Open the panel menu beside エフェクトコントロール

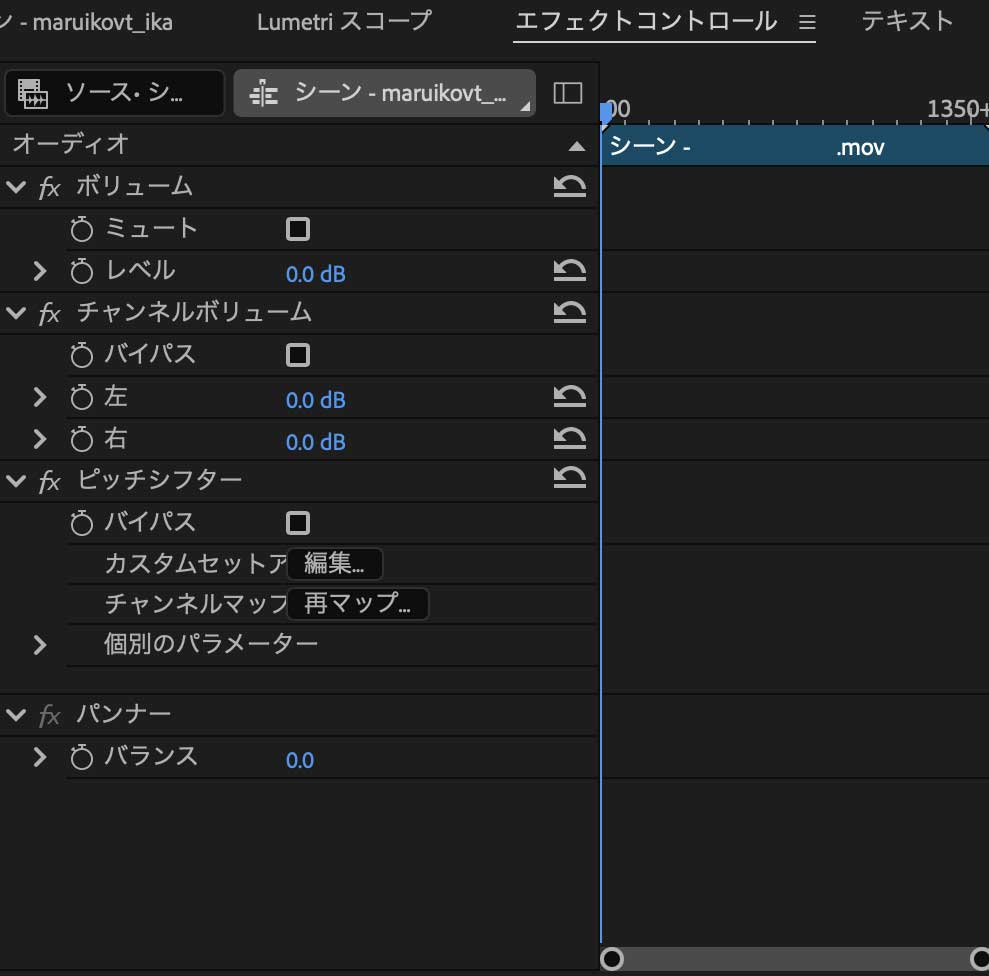pos(806,21)
